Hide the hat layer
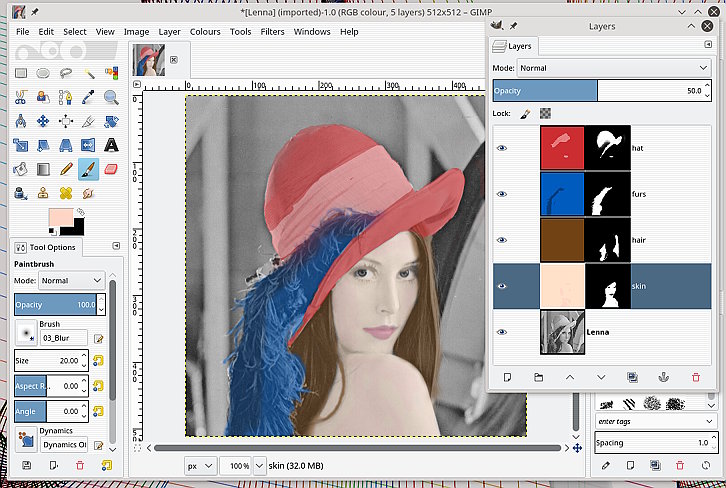The image size is (726, 488). (x=501, y=148)
